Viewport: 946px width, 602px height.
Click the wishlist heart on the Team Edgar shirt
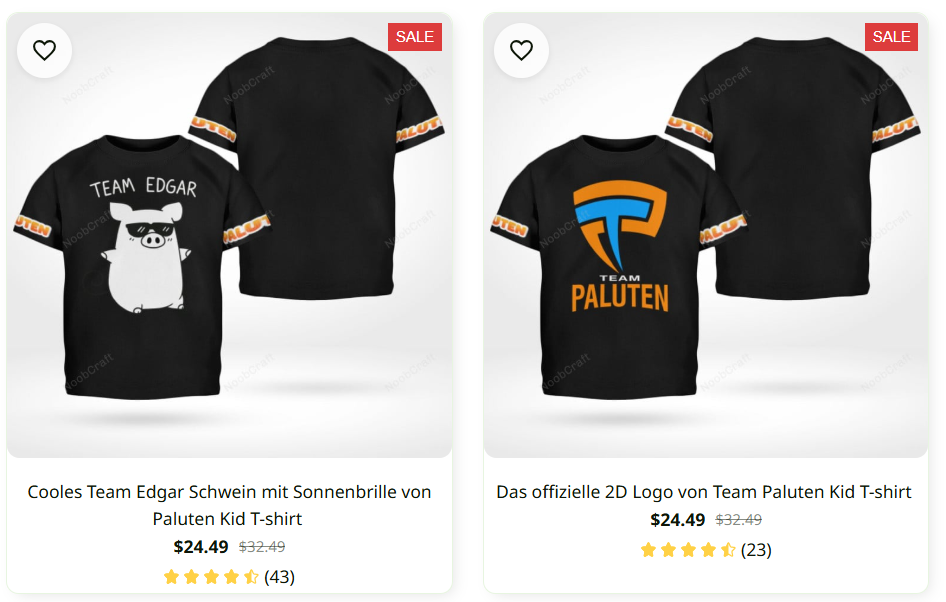pyautogui.click(x=44, y=50)
